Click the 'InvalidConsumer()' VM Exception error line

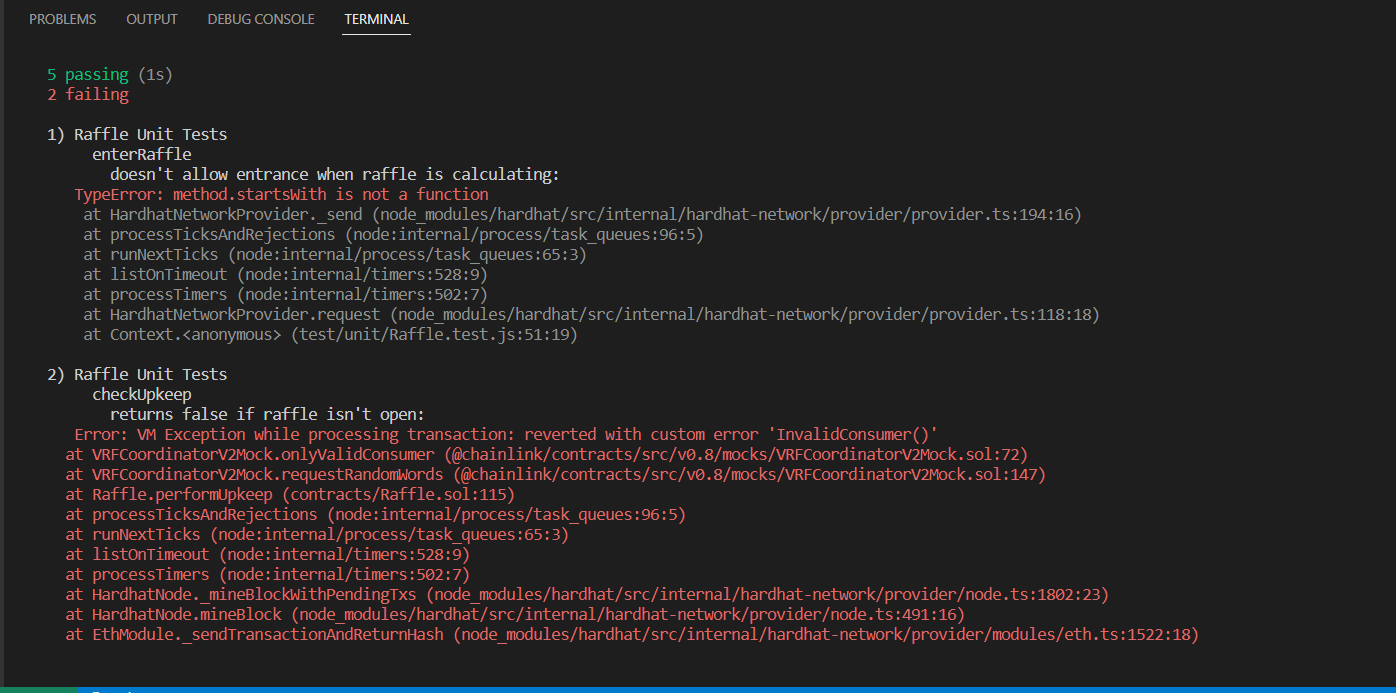(505, 435)
